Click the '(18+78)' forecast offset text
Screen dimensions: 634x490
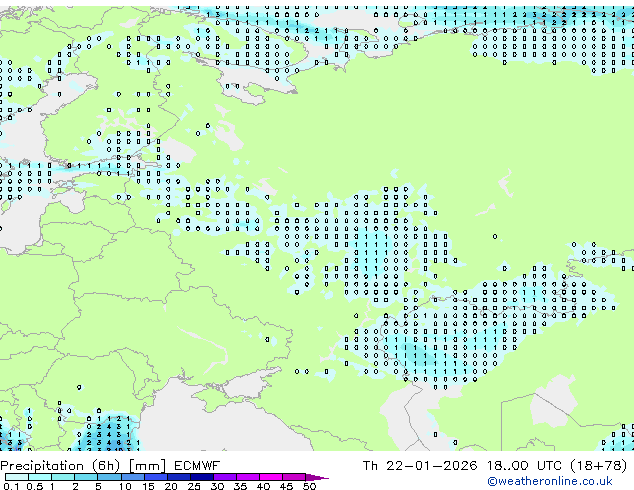pos(599,466)
